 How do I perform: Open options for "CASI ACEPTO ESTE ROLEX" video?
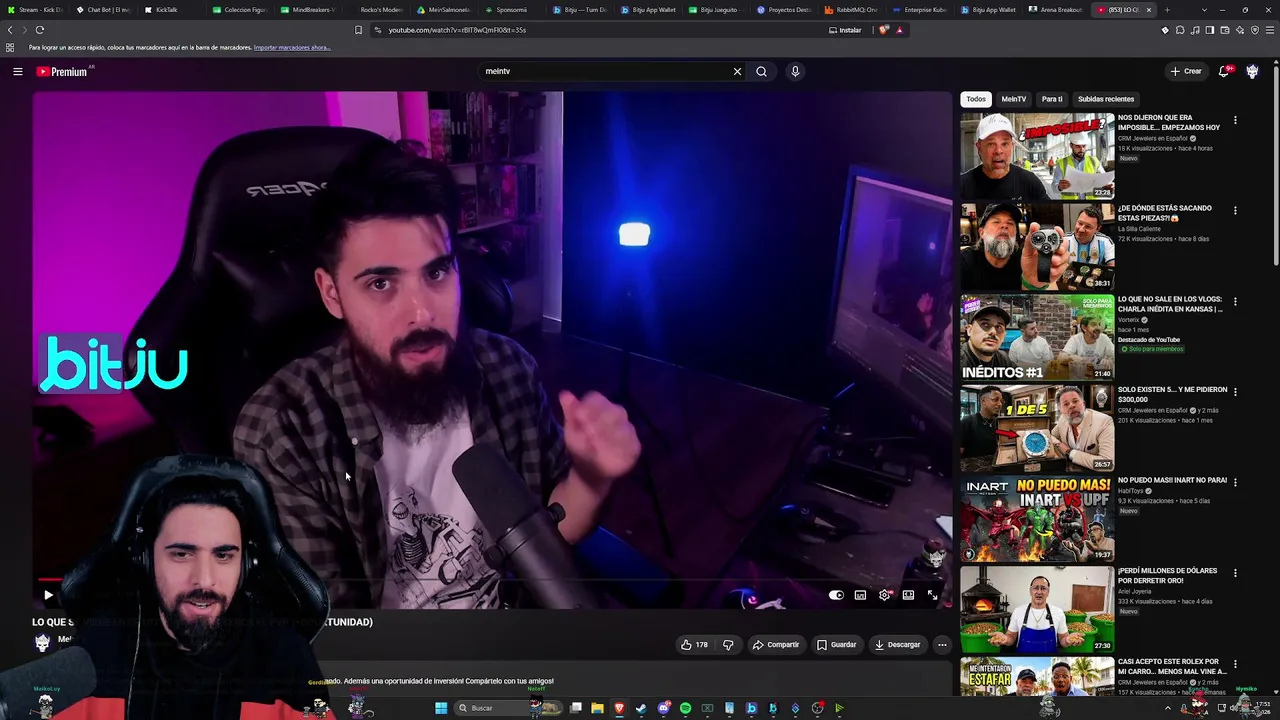[x=1235, y=664]
